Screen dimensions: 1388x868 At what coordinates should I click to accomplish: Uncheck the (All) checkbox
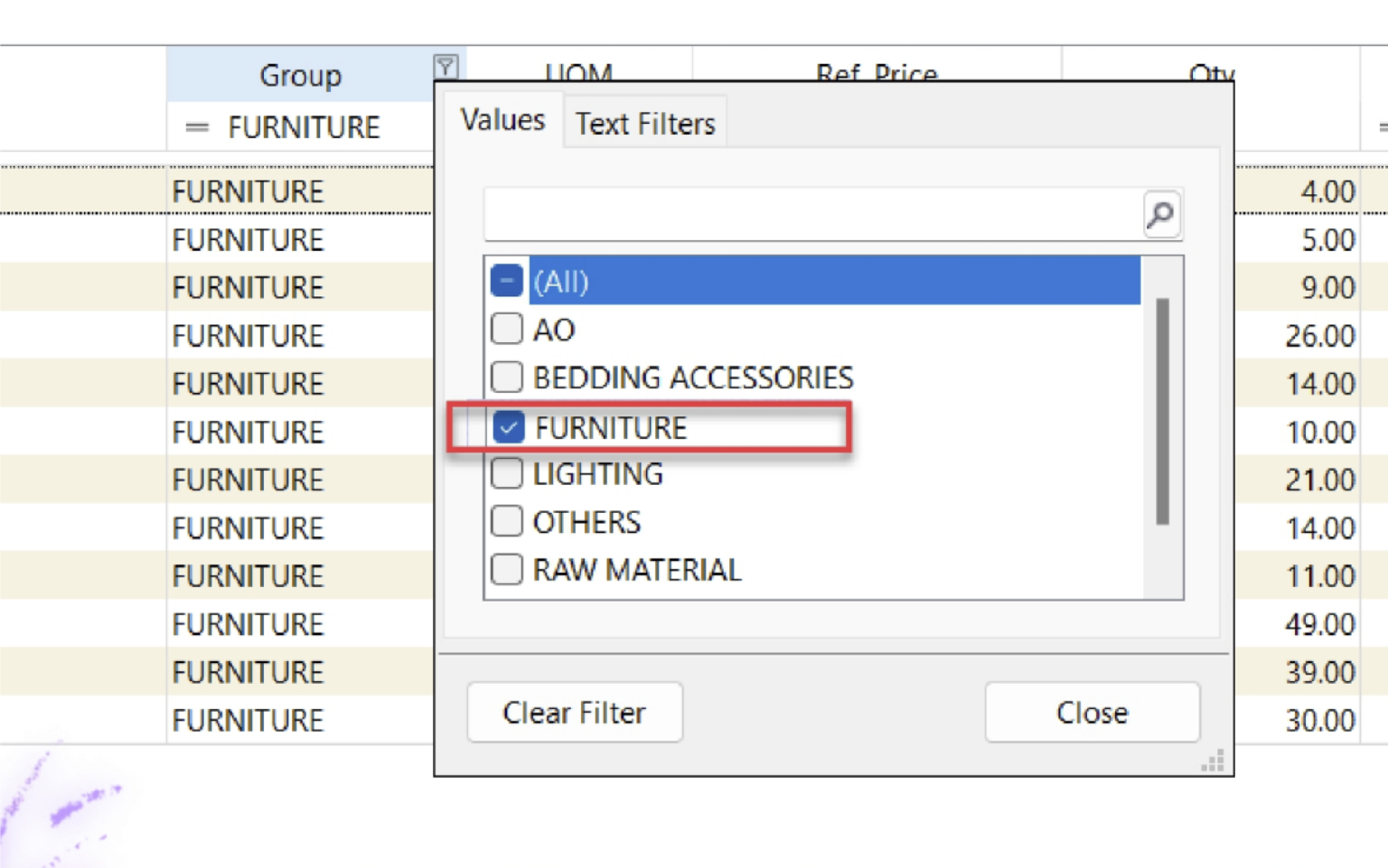[507, 281]
